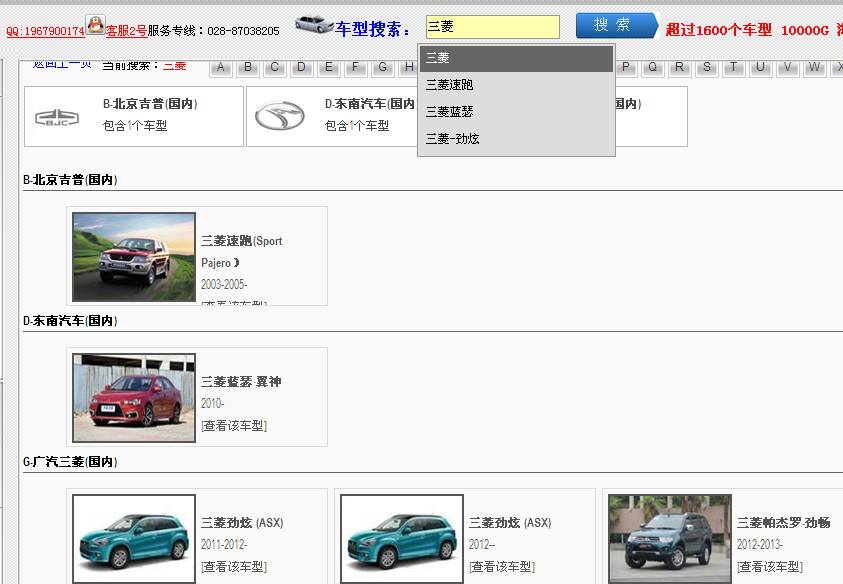Filter by letter F button
843x584 pixels.
[x=355, y=68]
